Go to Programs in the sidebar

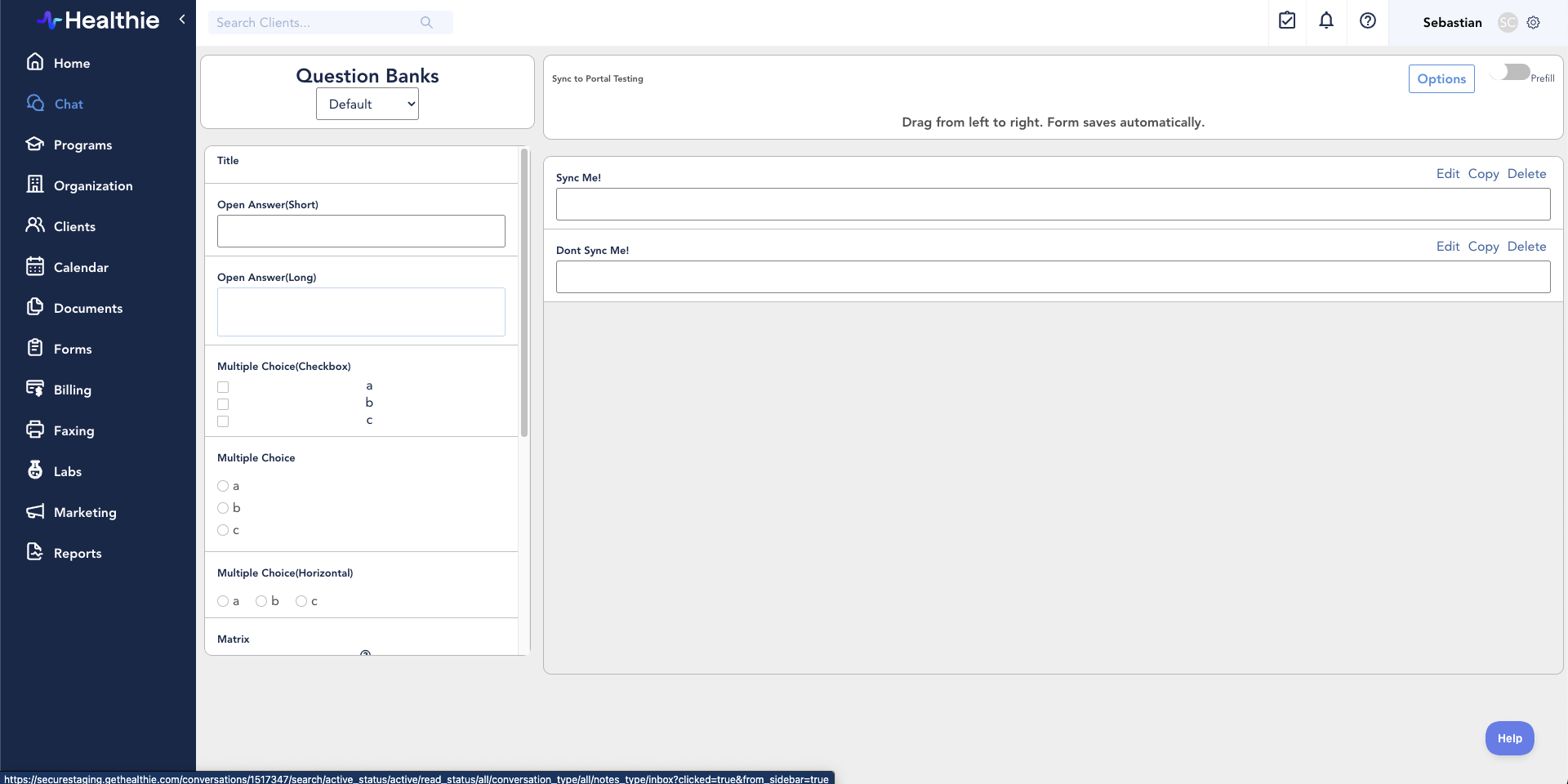coord(82,145)
